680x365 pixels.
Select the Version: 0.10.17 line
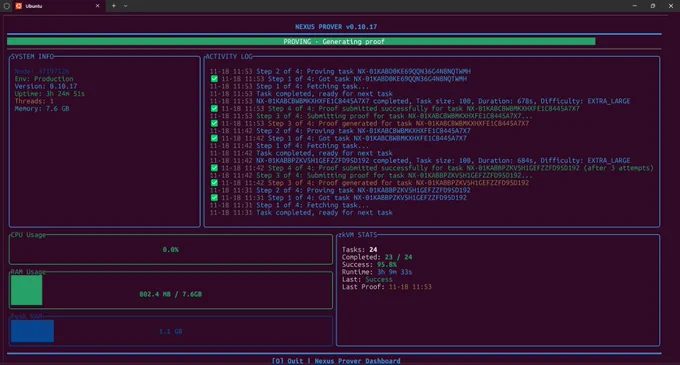(46, 86)
